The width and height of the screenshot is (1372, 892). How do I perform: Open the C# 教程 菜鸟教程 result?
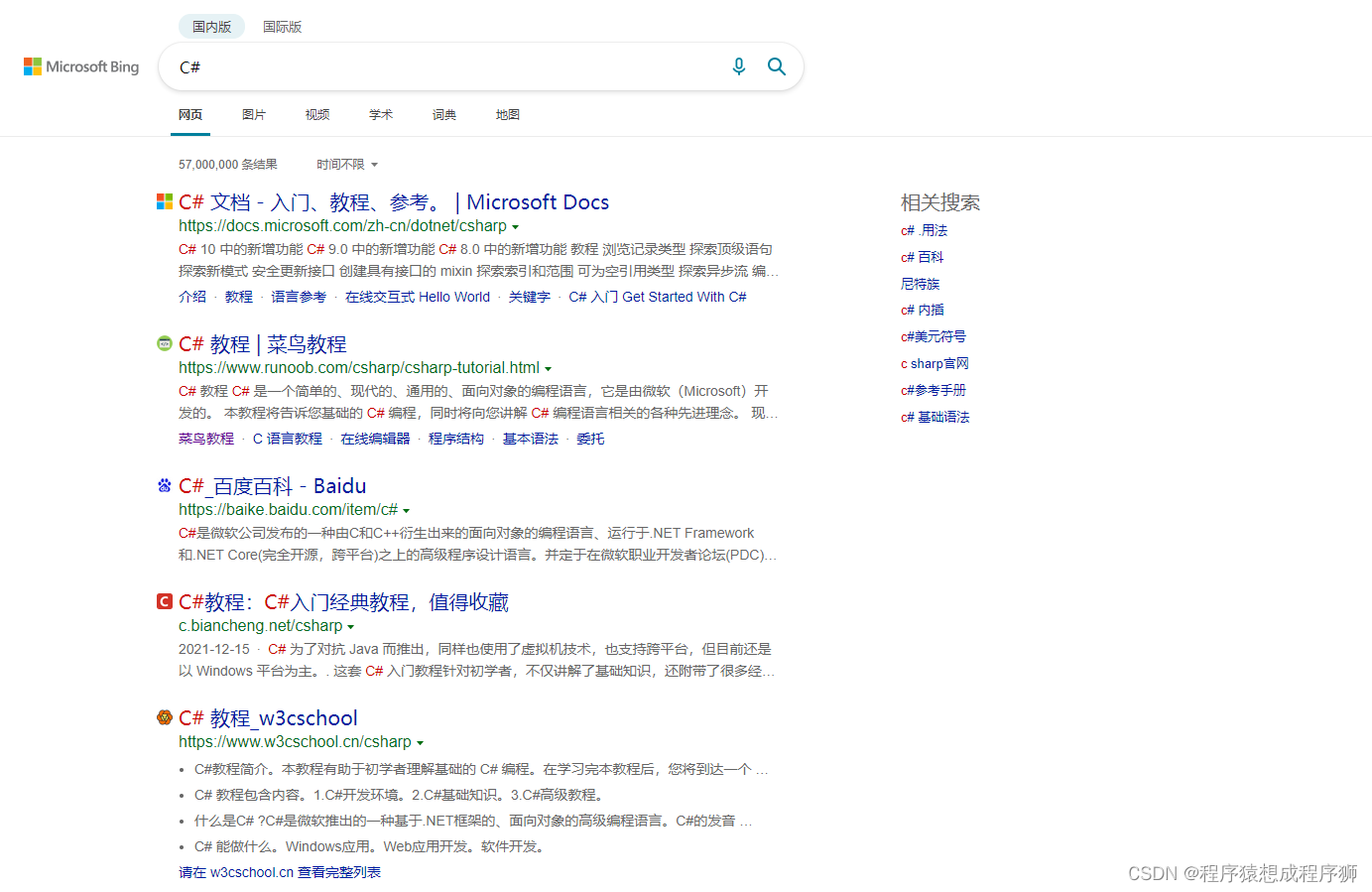[263, 344]
